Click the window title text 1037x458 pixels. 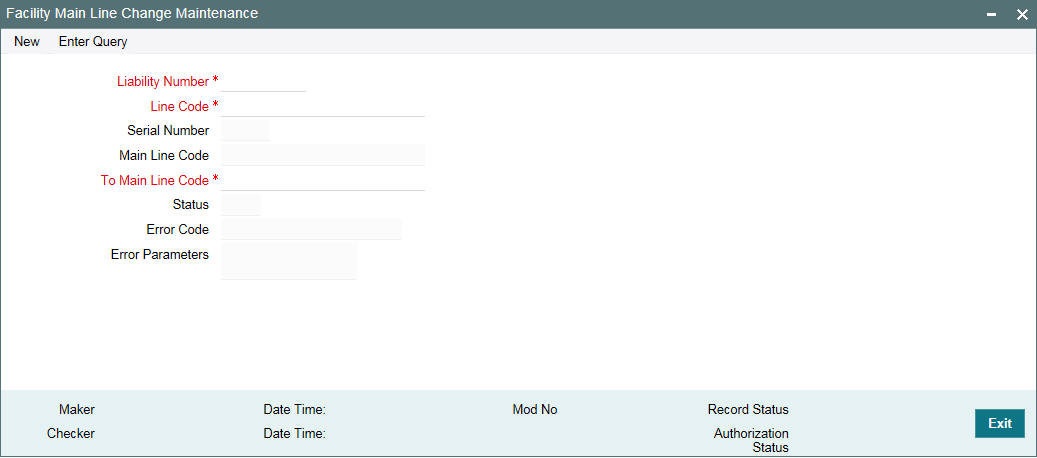click(132, 13)
